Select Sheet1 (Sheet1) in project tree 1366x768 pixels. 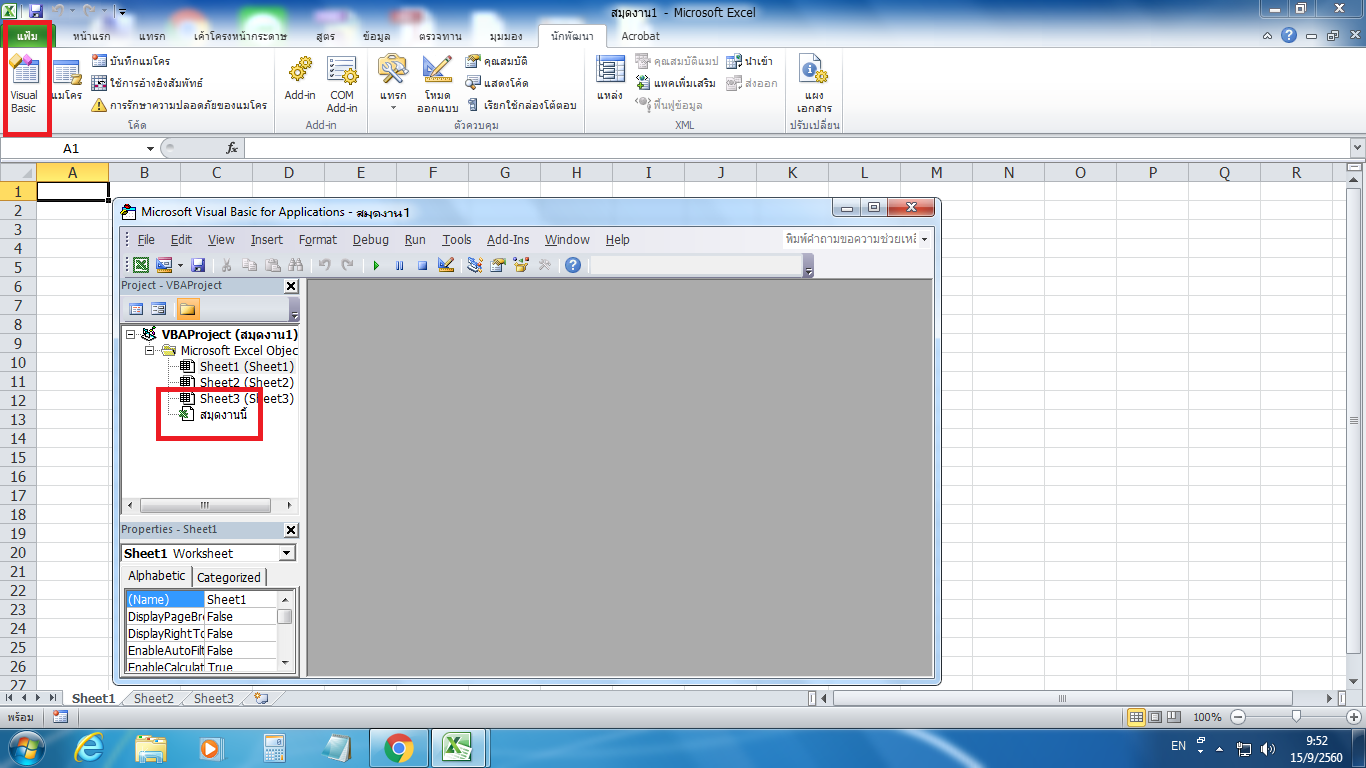pyautogui.click(x=246, y=367)
